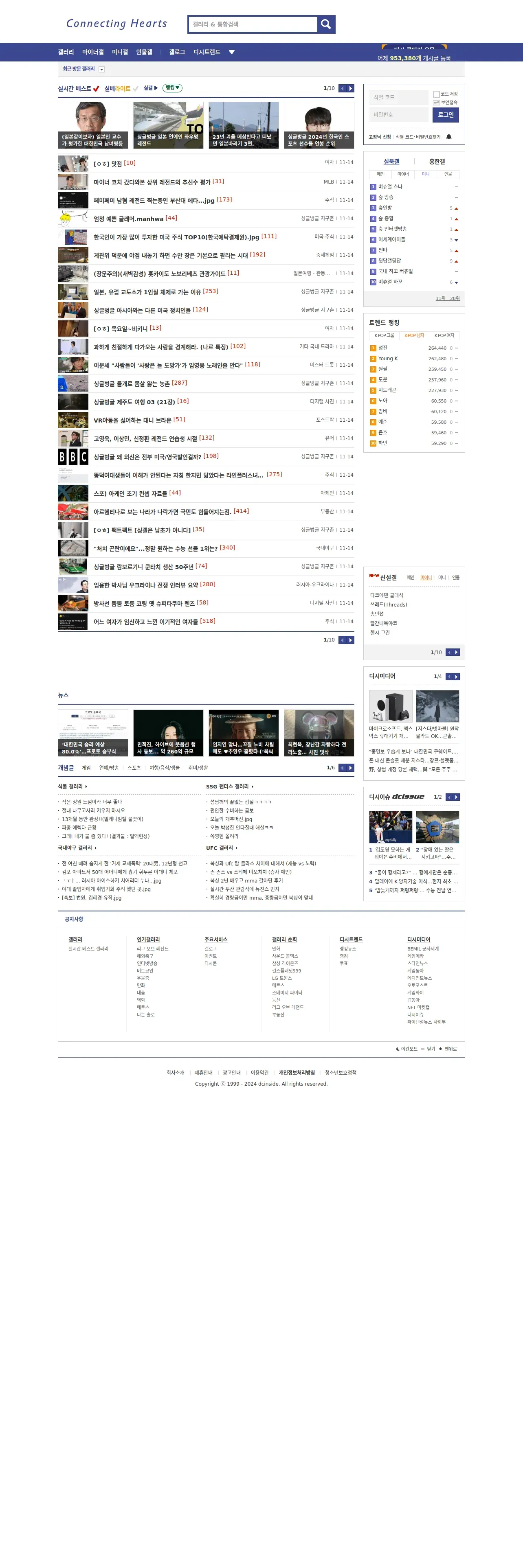Open the dcissue logo
The width and height of the screenshot is (523, 1568).
coord(409,796)
